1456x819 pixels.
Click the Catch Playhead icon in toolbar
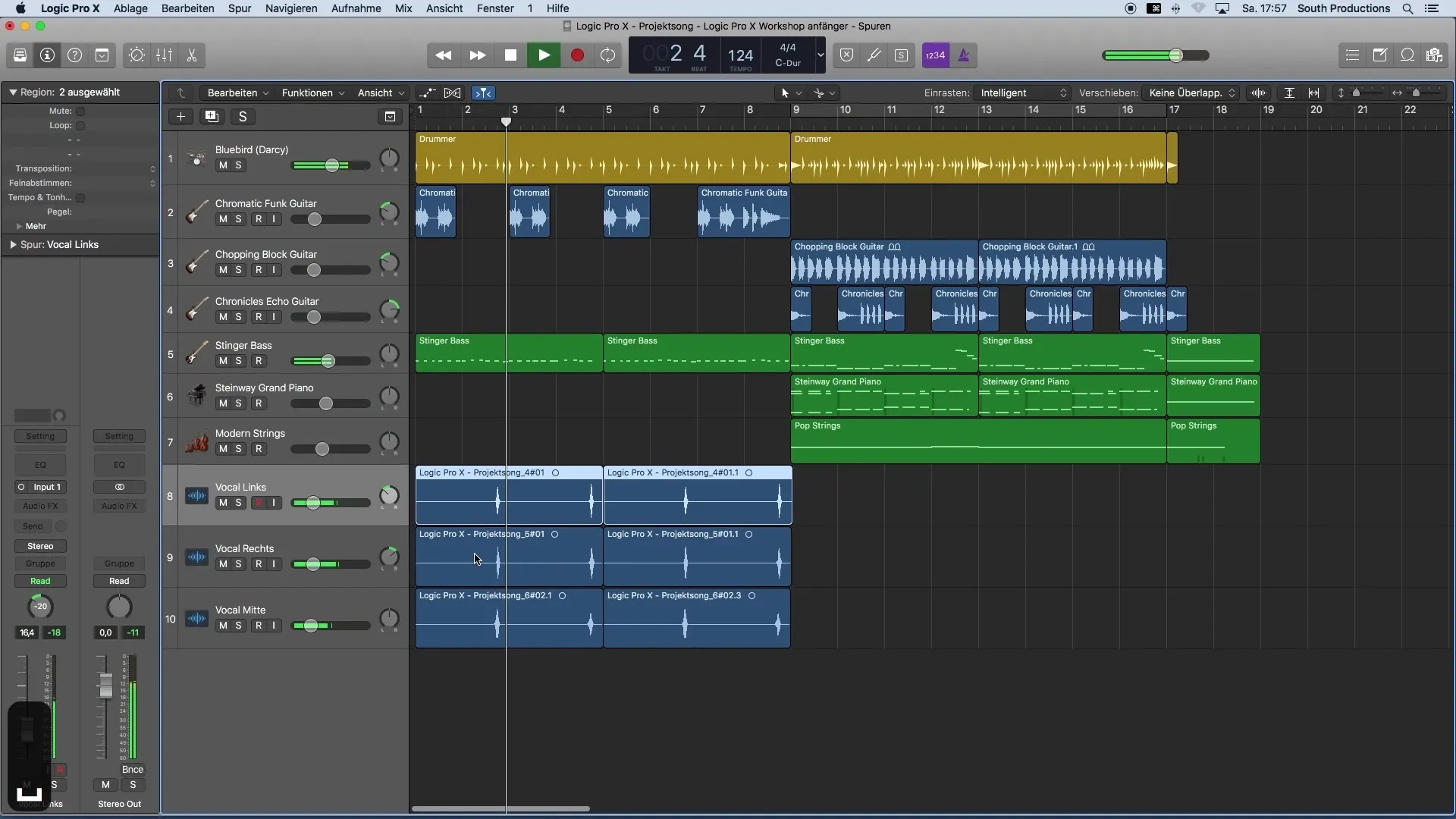pos(482,93)
